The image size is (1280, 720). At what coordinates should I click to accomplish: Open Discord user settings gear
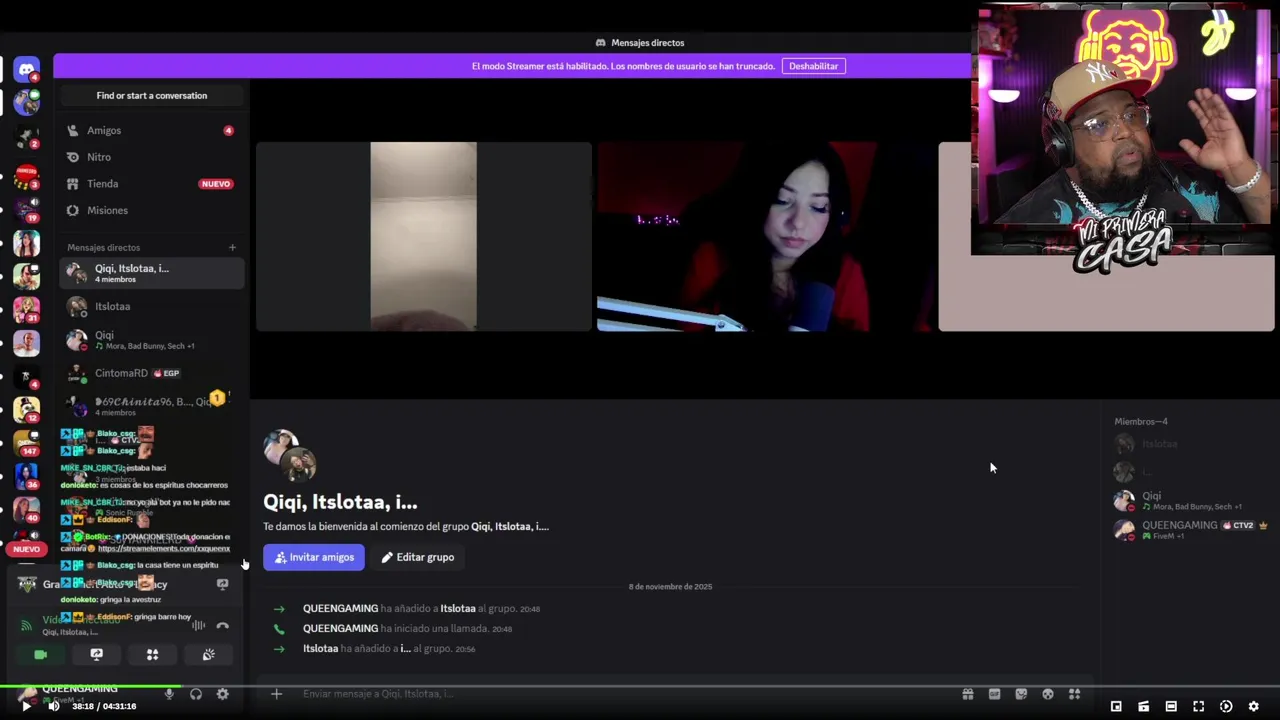(x=223, y=694)
